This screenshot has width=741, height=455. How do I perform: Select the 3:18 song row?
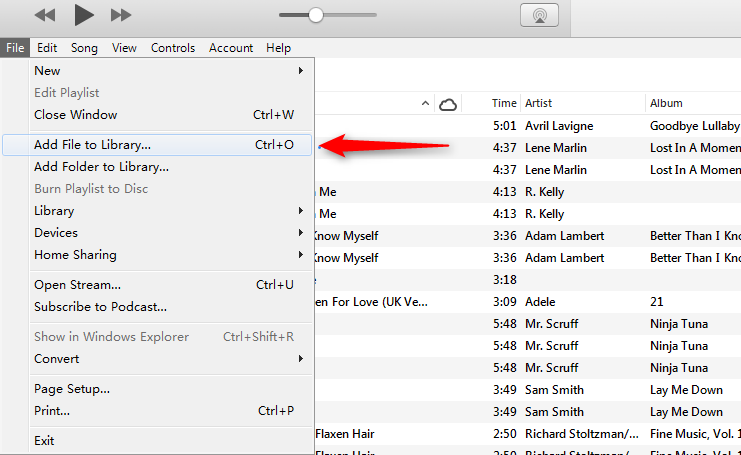point(528,280)
